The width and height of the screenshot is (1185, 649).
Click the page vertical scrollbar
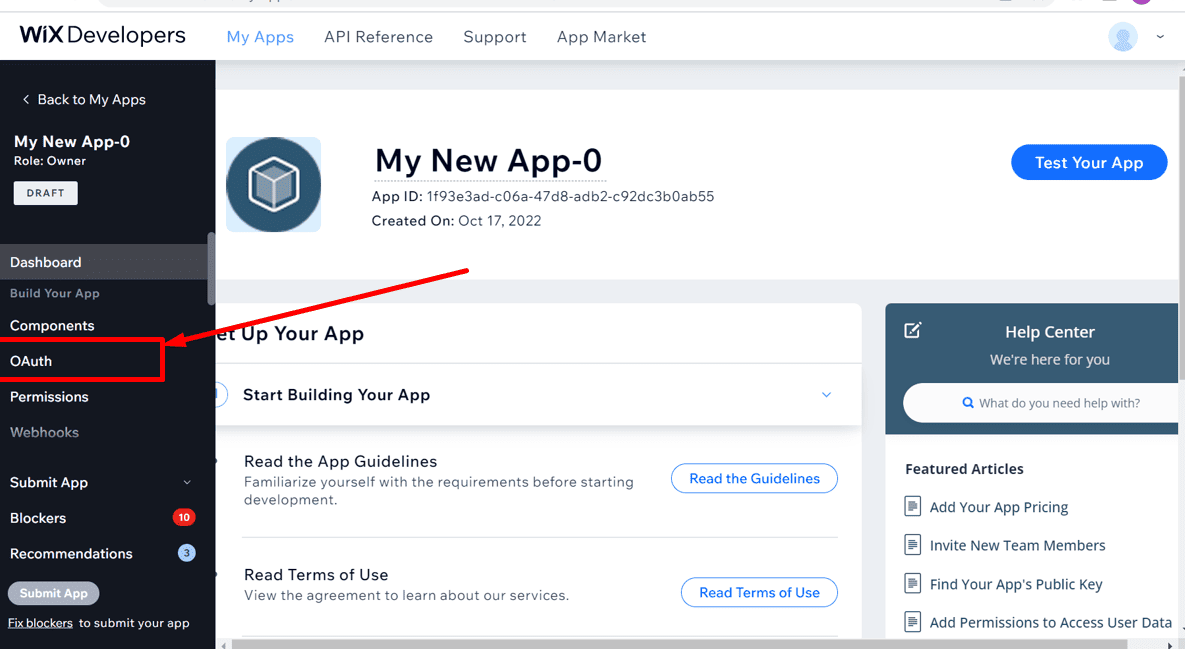pos(1181,227)
